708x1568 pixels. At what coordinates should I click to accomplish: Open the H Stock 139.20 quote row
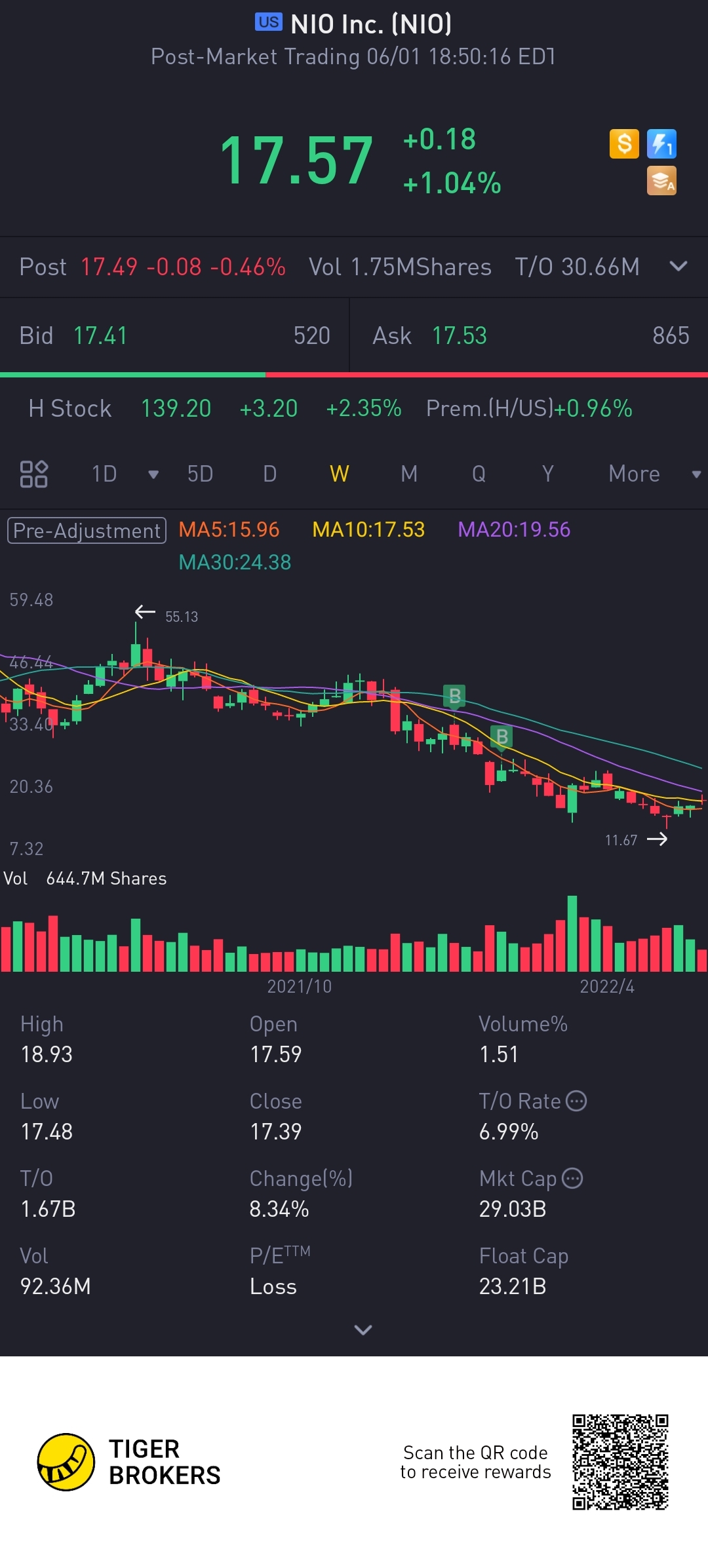[354, 408]
